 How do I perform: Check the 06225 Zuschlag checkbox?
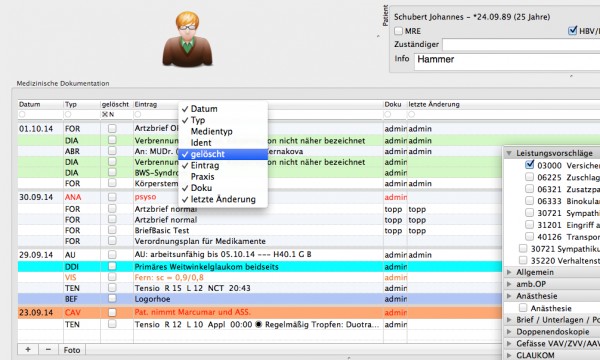tap(529, 177)
